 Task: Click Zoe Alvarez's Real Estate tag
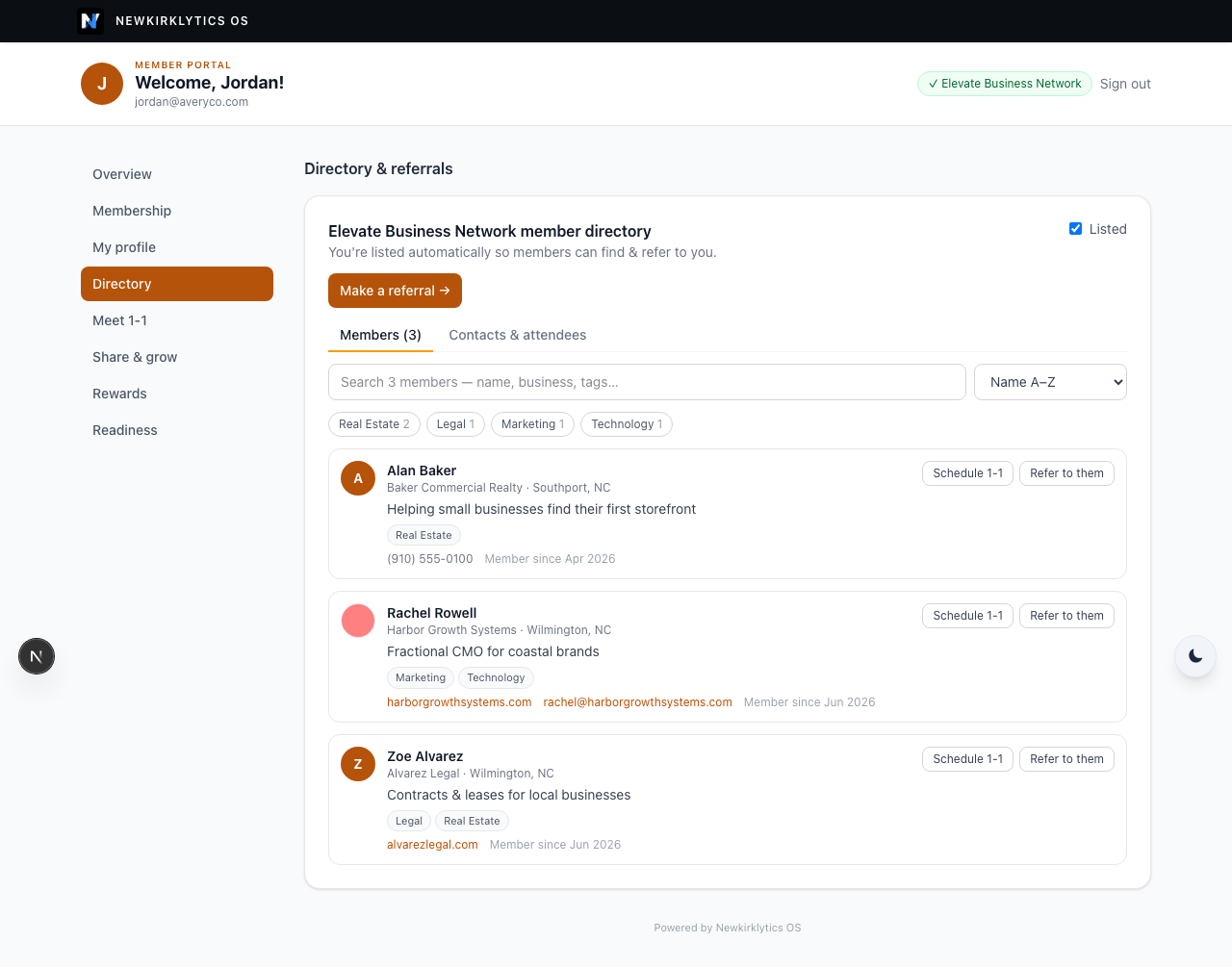point(472,821)
